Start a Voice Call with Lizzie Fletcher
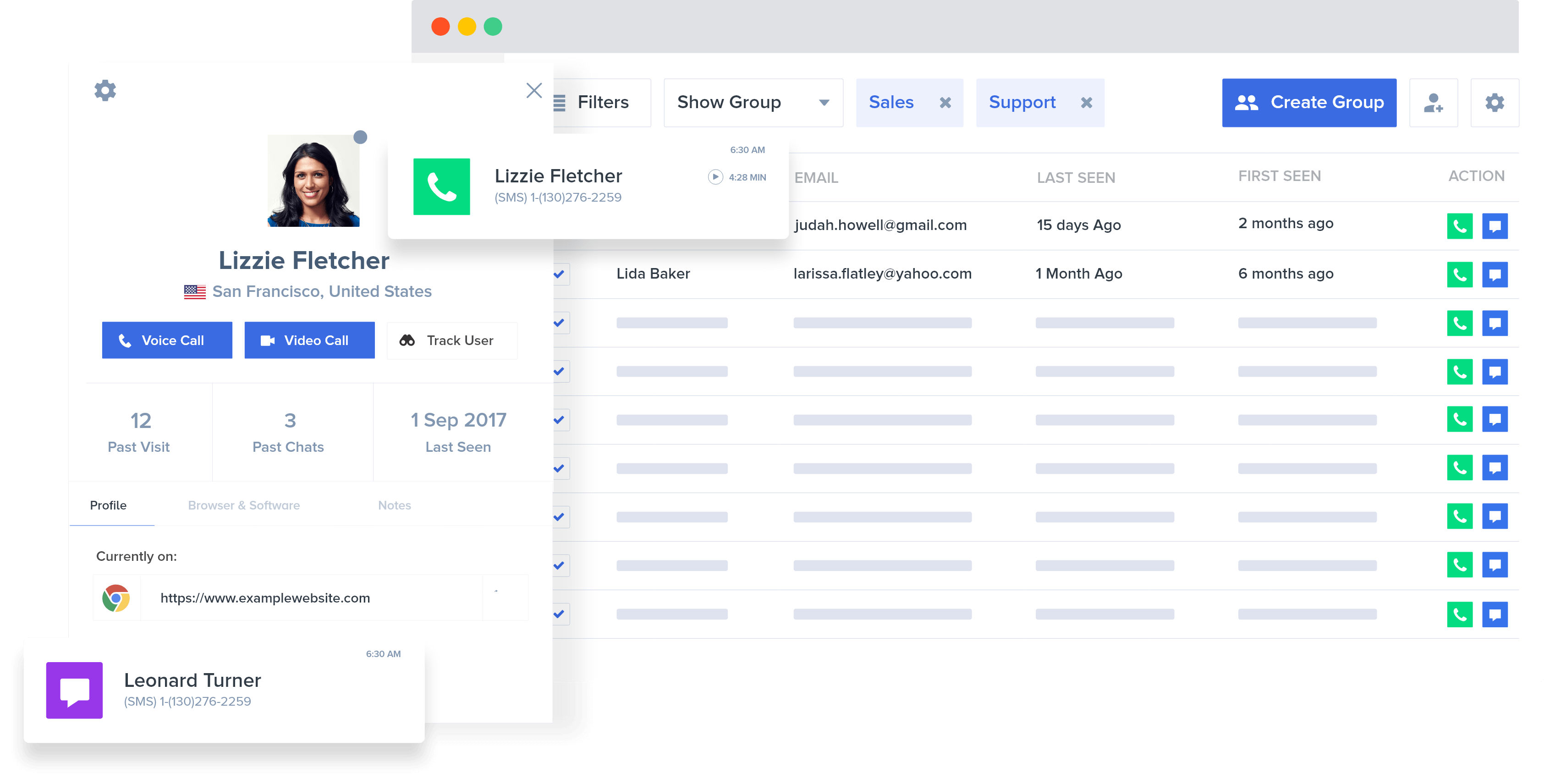This screenshot has height=784, width=1544. point(167,340)
